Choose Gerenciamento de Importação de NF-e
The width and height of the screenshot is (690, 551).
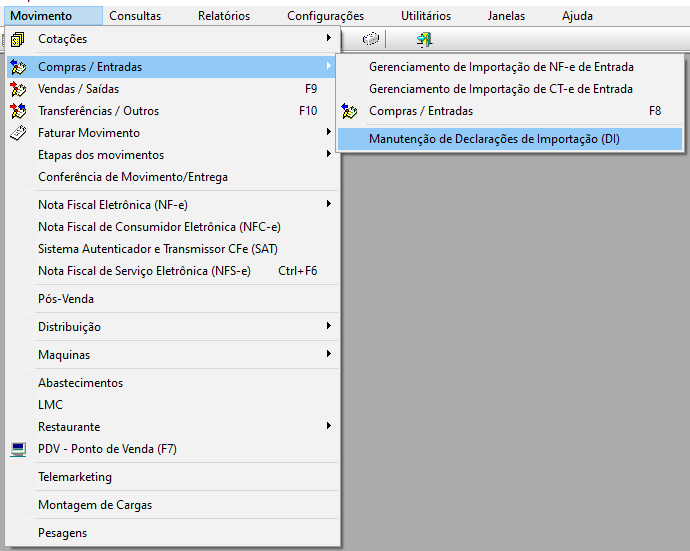(x=501, y=67)
